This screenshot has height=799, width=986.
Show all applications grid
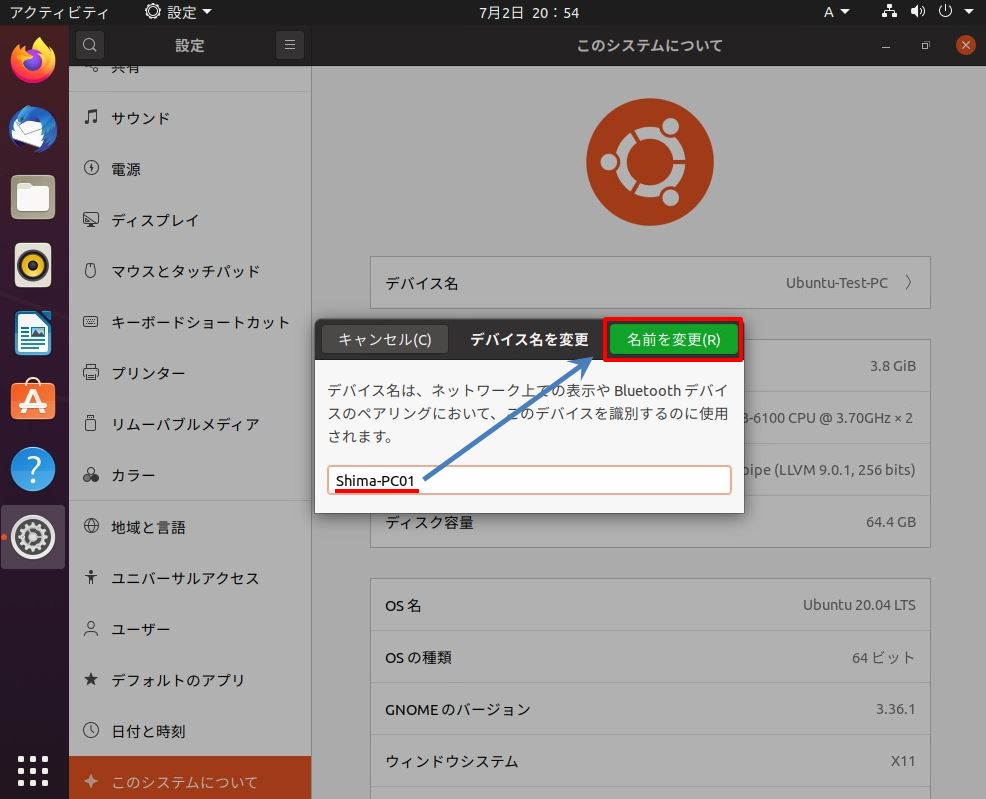pos(33,771)
